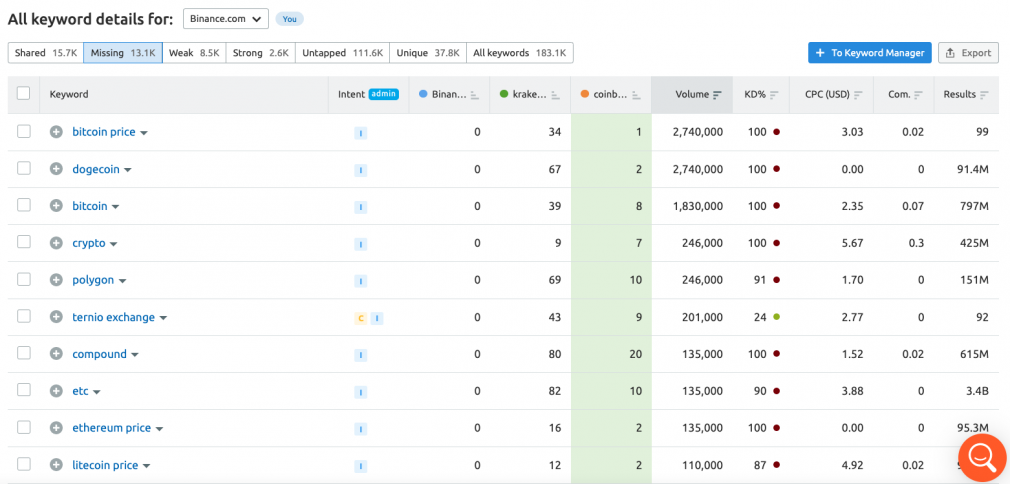Switch to the Weak 8.5K tab
The image size is (1010, 484).
[194, 53]
